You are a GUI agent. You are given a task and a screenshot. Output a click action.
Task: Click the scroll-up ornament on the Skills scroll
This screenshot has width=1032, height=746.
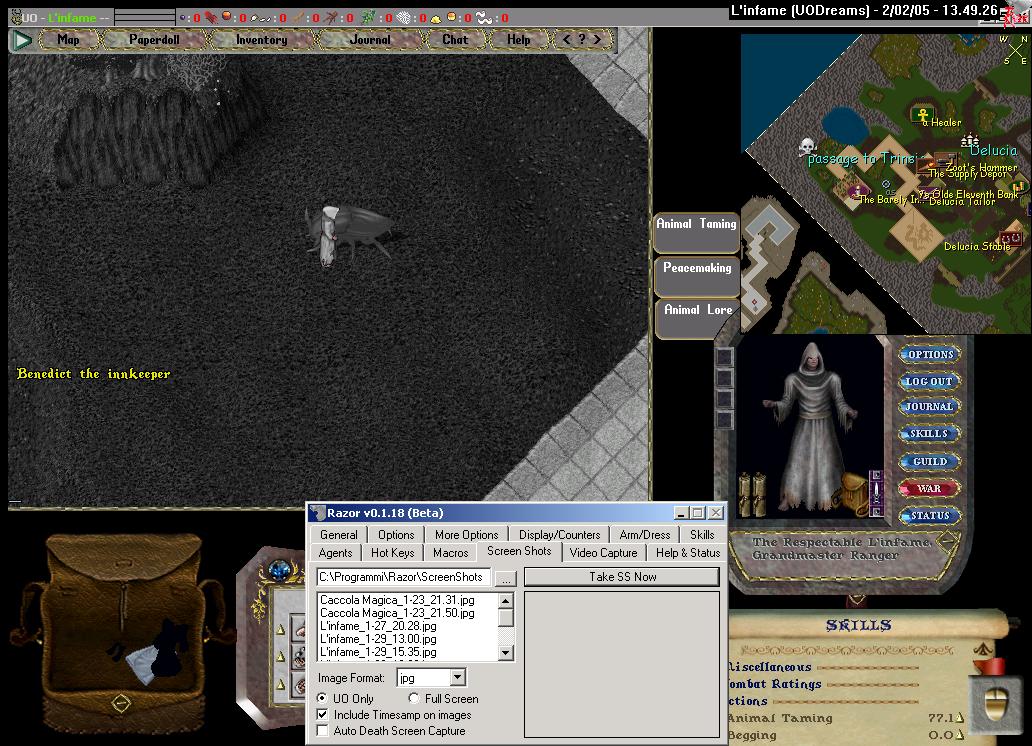(982, 649)
